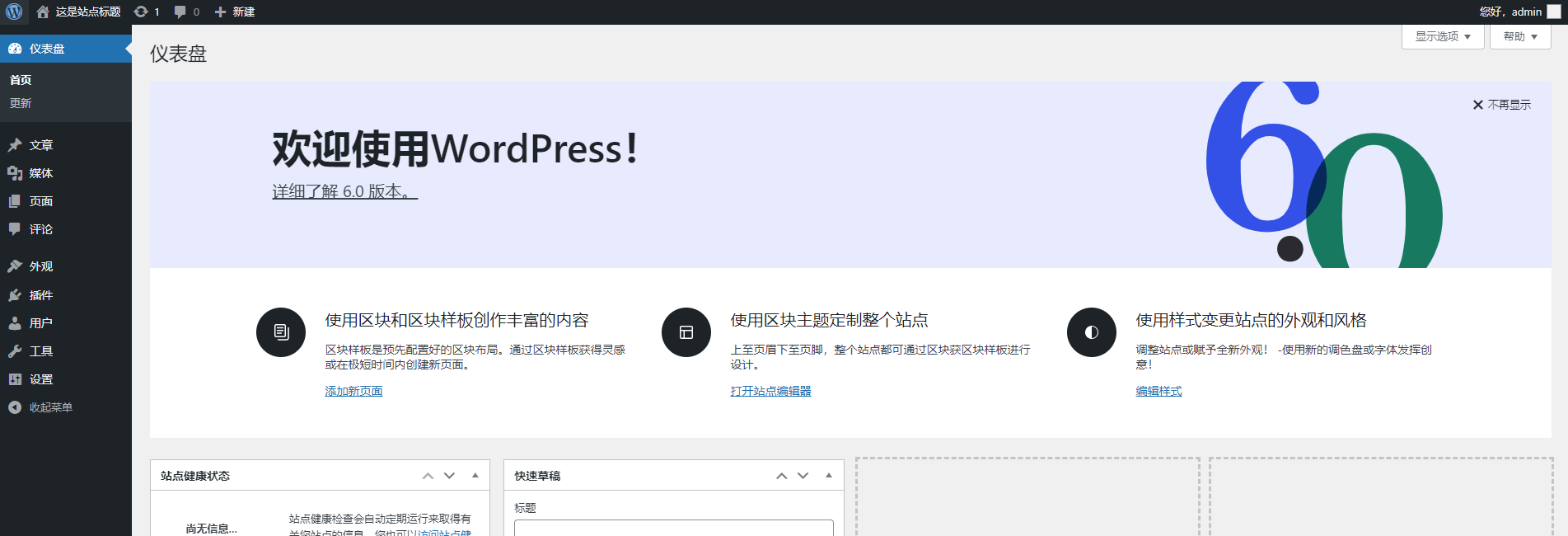Click the styles half-circle icon
The image size is (1568, 536).
[x=1092, y=332]
